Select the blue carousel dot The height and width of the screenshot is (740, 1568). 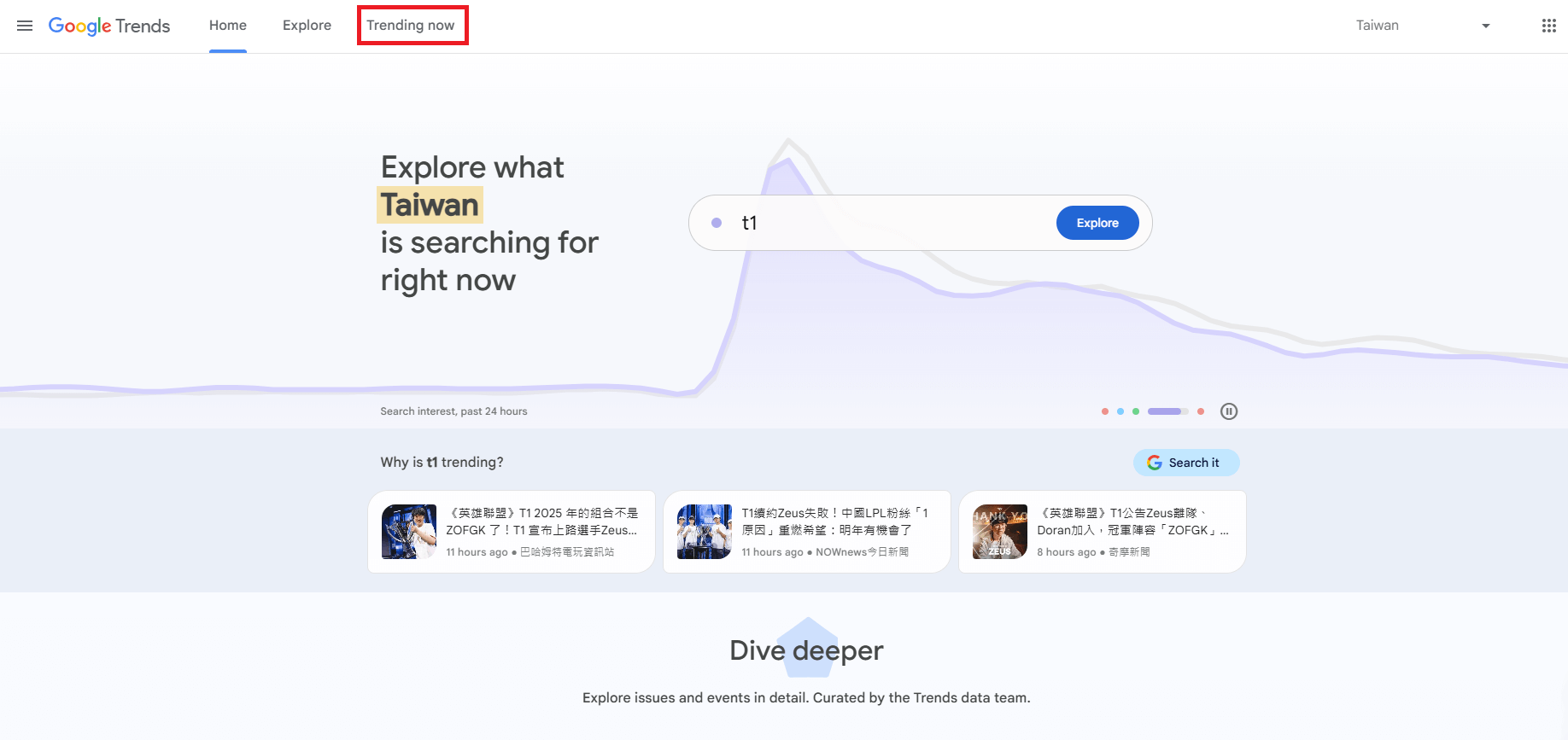tap(1120, 411)
